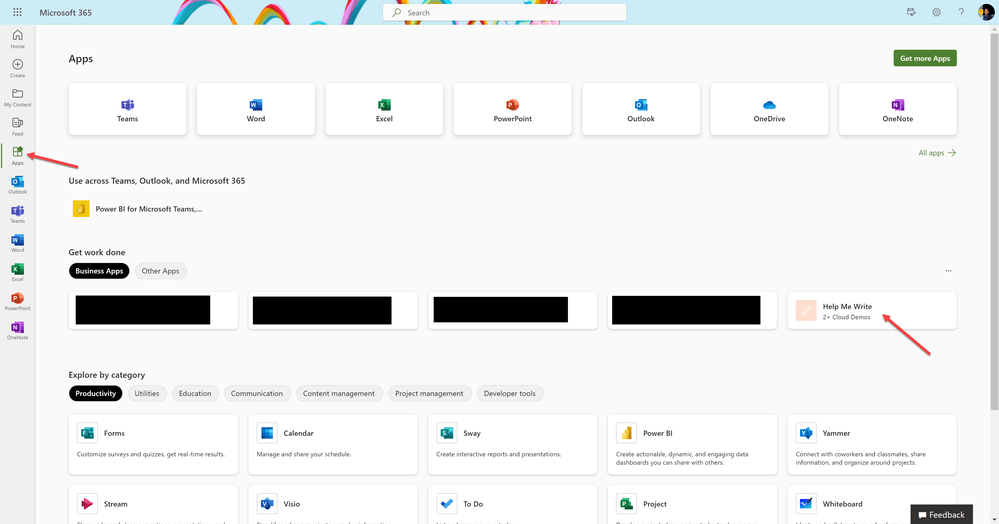The width and height of the screenshot is (999, 524).
Task: Select the Productivity category
Action: click(x=96, y=393)
